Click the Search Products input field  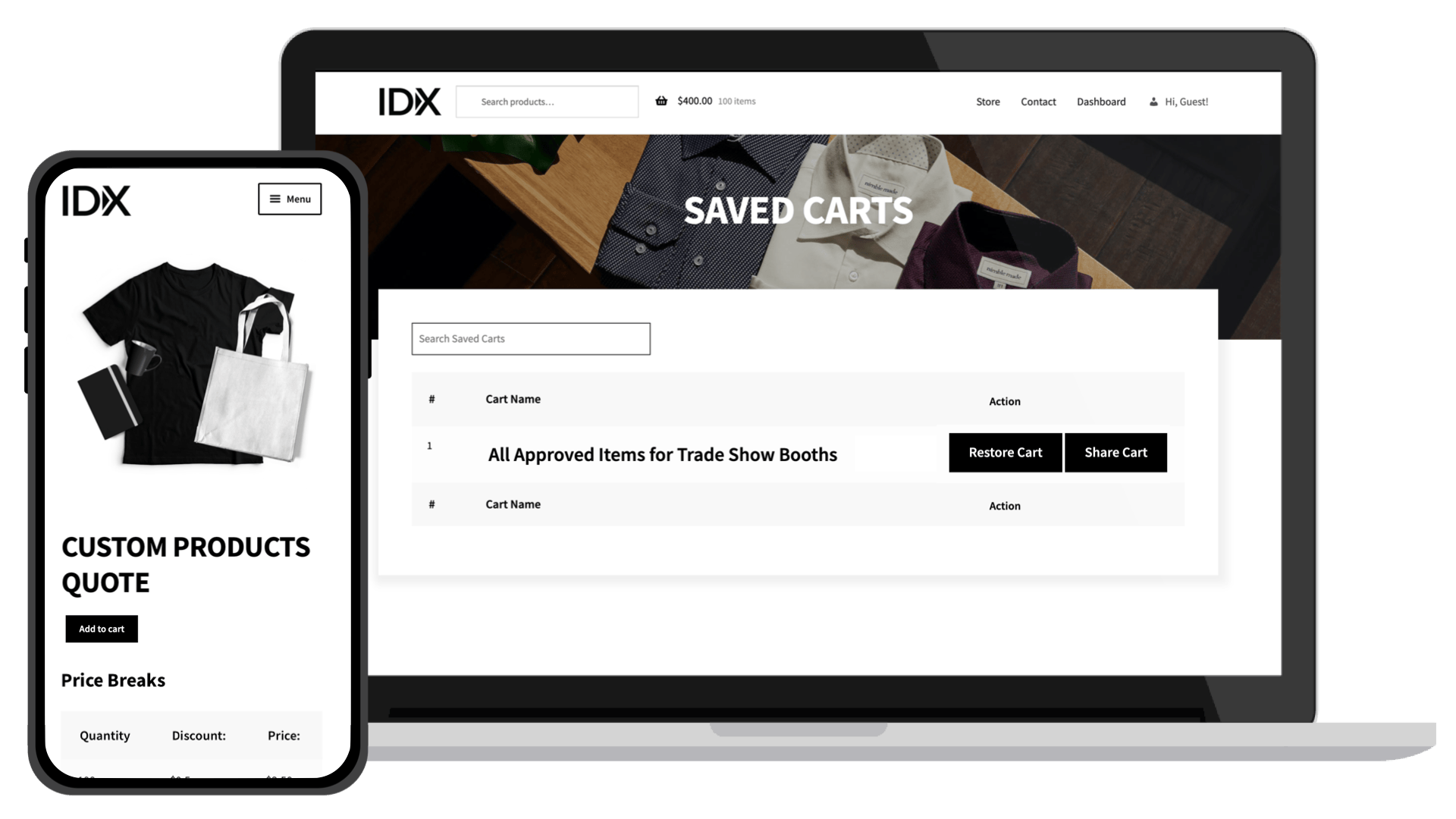pos(547,101)
